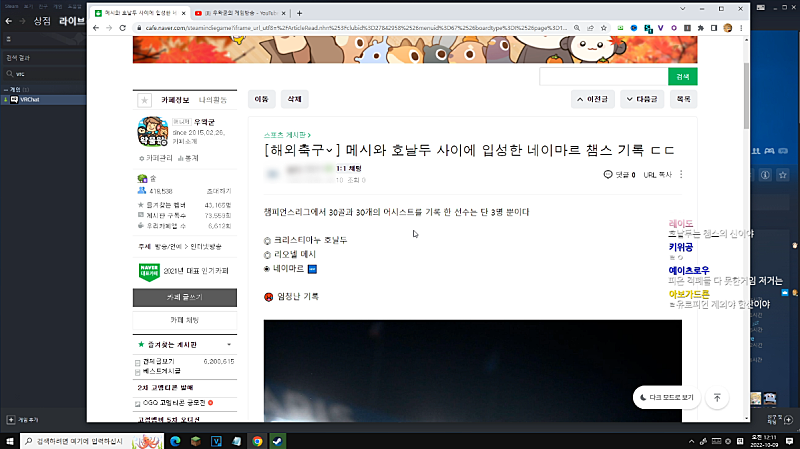Click the 초대하기 invite link
Viewport: 800px width, 449px height.
(x=219, y=191)
